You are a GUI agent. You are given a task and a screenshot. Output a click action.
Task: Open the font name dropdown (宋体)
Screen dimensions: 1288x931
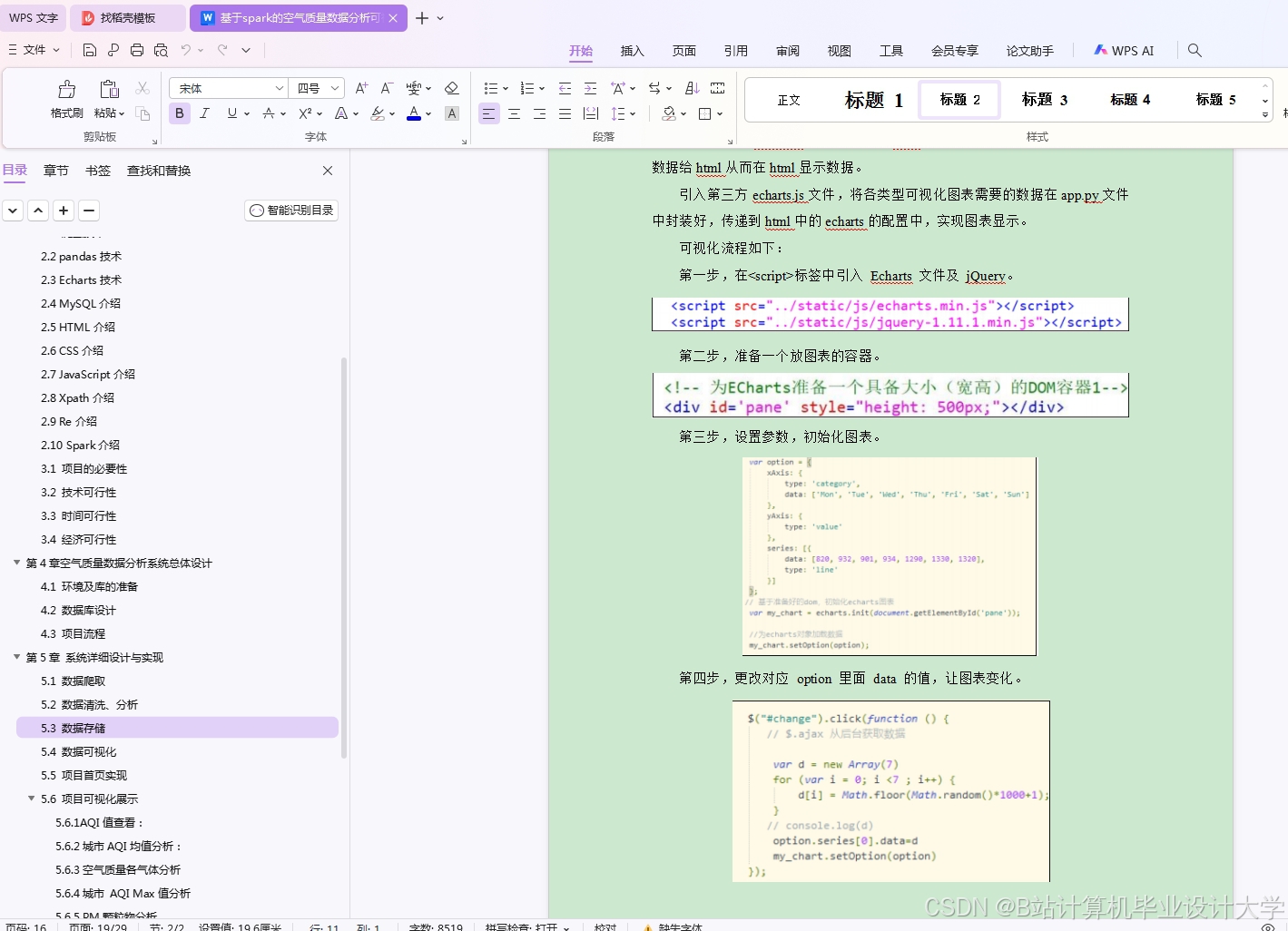pyautogui.click(x=280, y=88)
